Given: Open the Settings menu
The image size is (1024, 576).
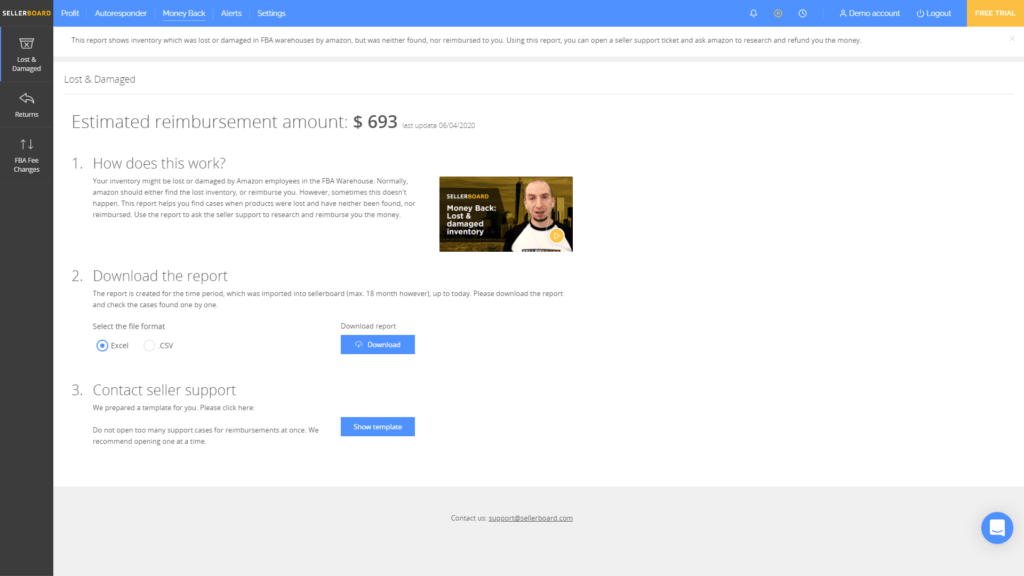Looking at the screenshot, I should tap(271, 13).
